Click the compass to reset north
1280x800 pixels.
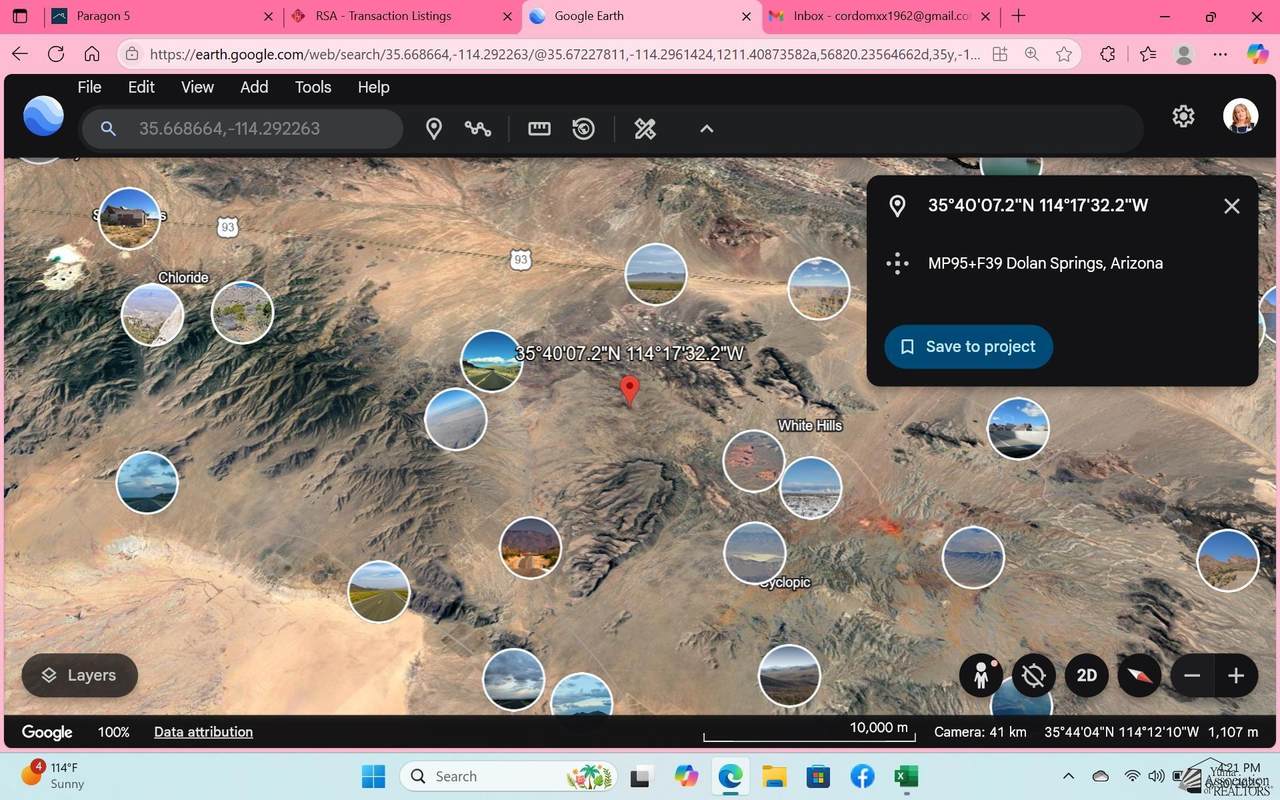click(x=1139, y=675)
